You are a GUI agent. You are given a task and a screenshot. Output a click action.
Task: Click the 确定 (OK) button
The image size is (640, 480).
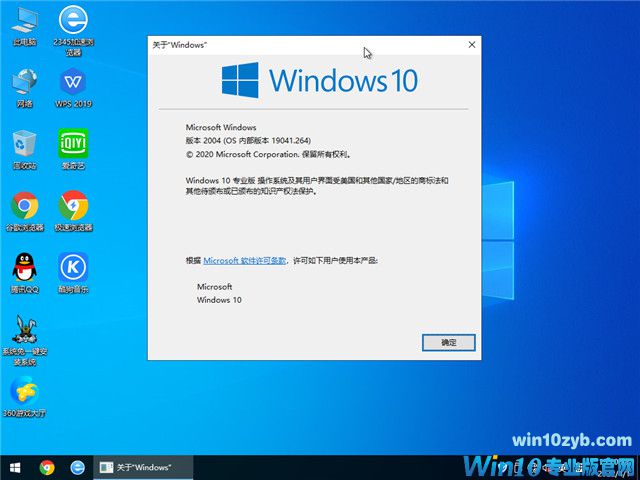pyautogui.click(x=448, y=342)
